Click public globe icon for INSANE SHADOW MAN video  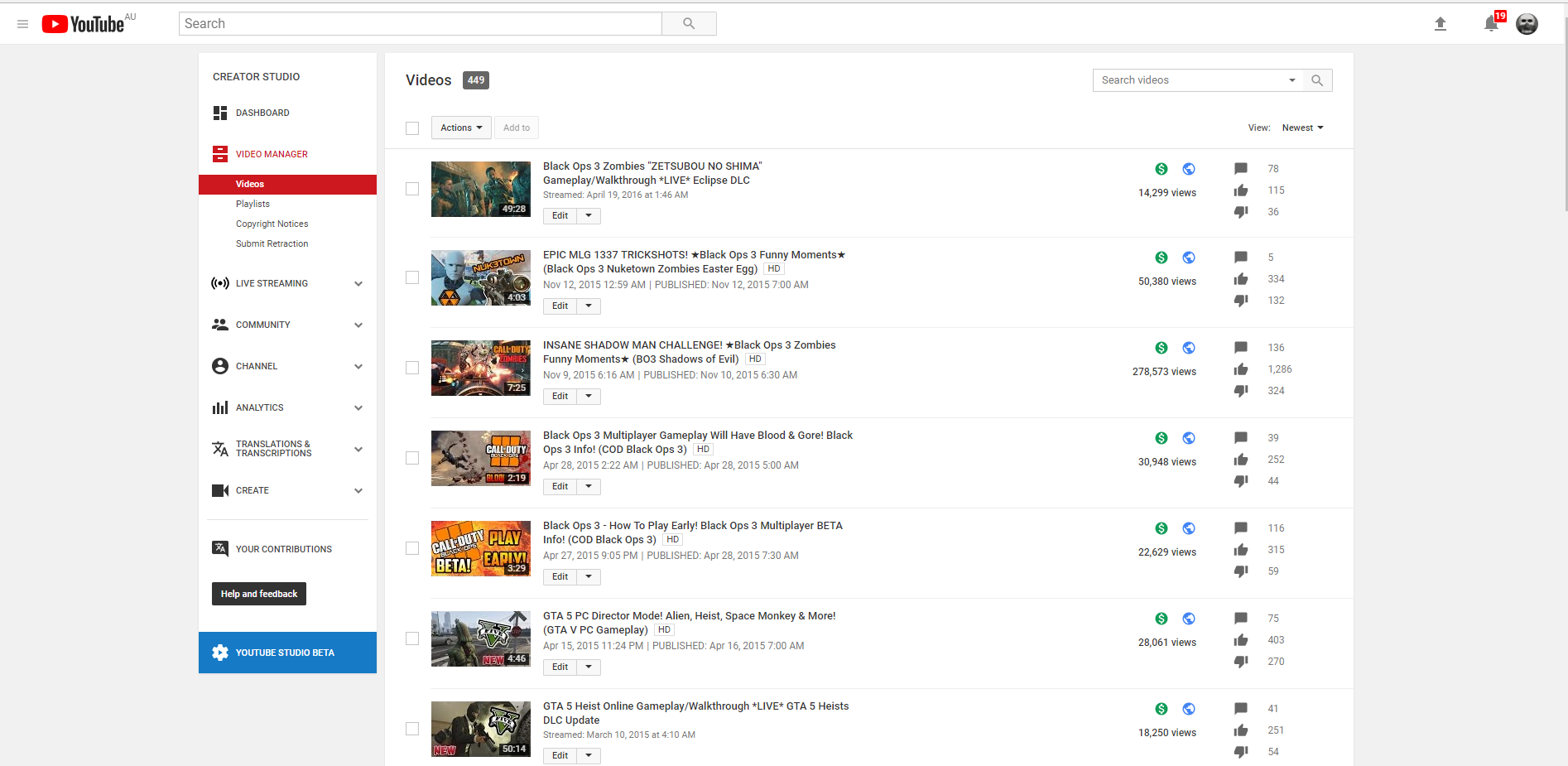click(x=1189, y=348)
